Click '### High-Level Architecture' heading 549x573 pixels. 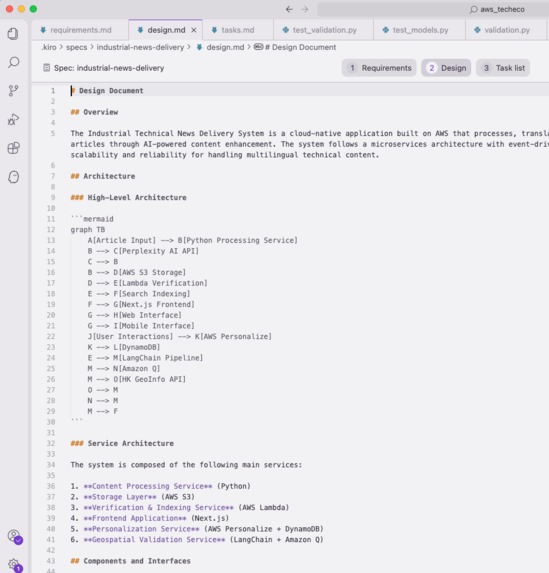click(x=128, y=198)
